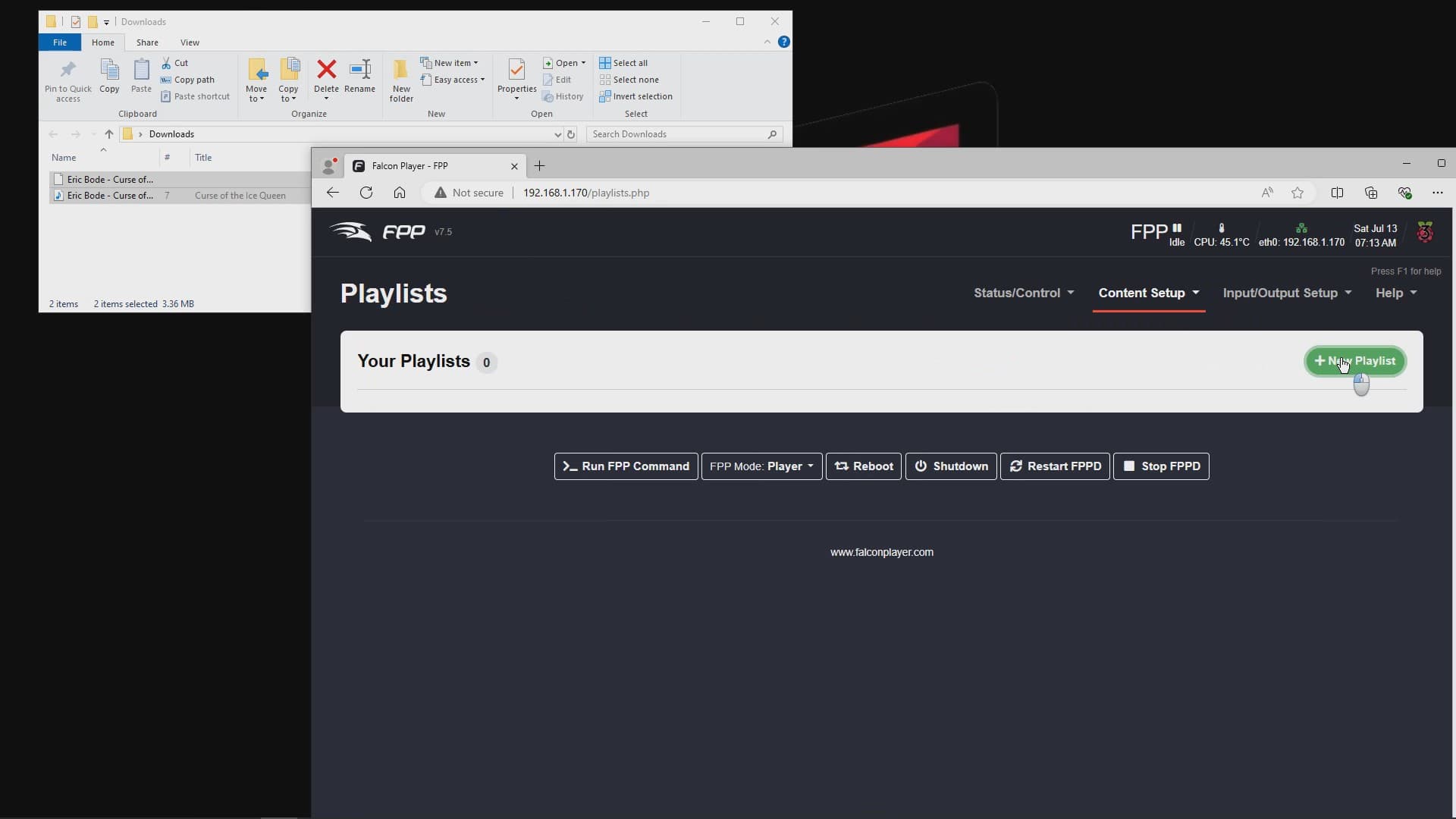Click Edit in the Open group

pyautogui.click(x=557, y=80)
